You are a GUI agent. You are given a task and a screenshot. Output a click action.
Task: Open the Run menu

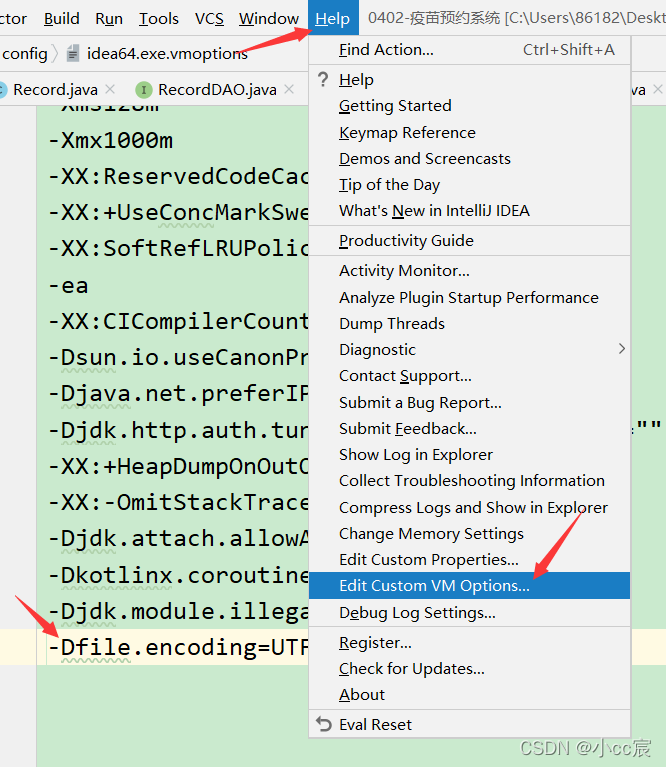point(109,19)
